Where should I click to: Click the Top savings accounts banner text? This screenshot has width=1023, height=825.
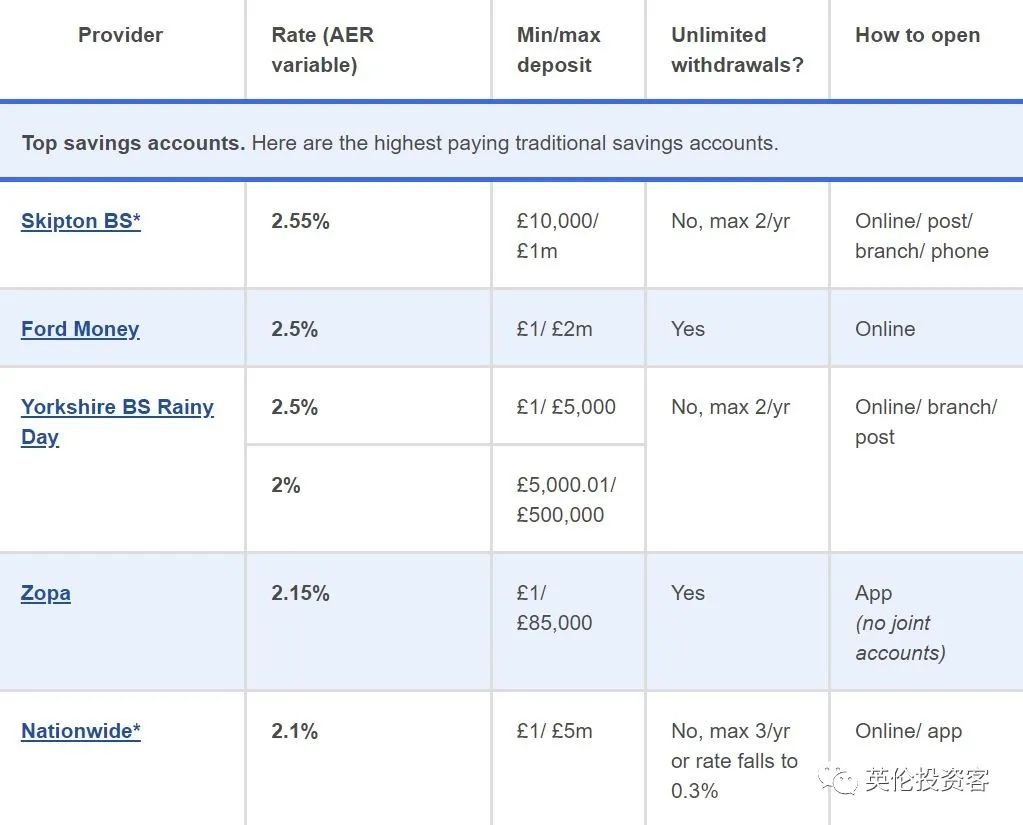coord(400,143)
